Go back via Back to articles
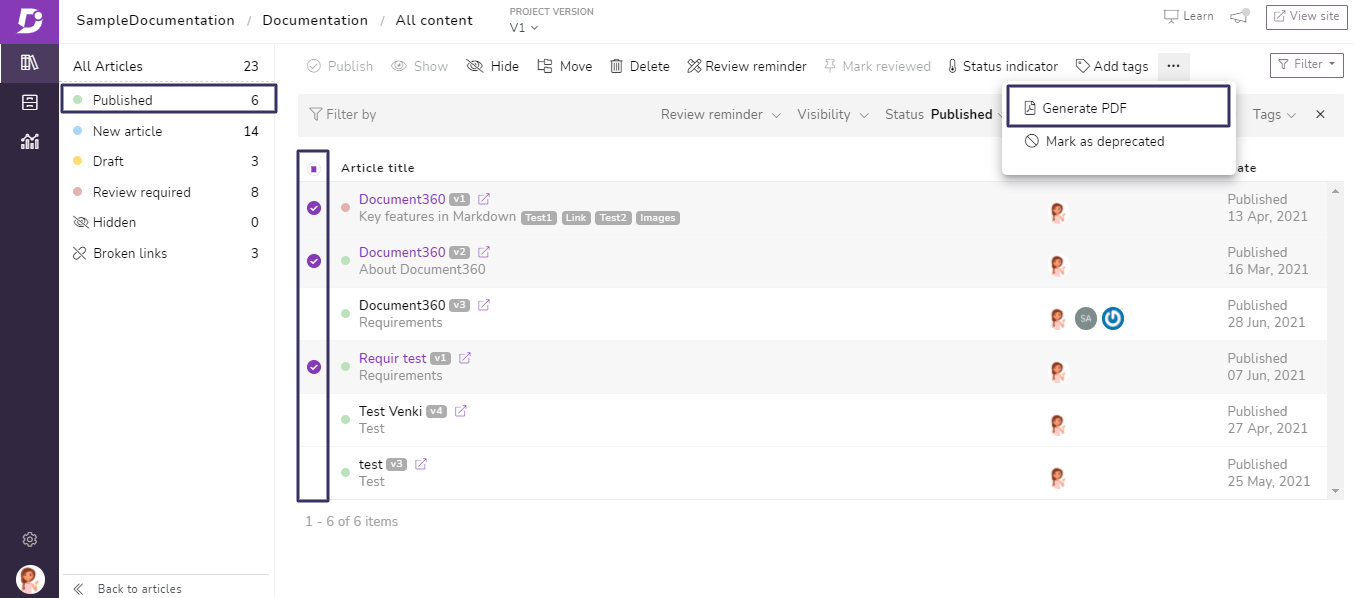1354x598 pixels. pyautogui.click(x=127, y=589)
